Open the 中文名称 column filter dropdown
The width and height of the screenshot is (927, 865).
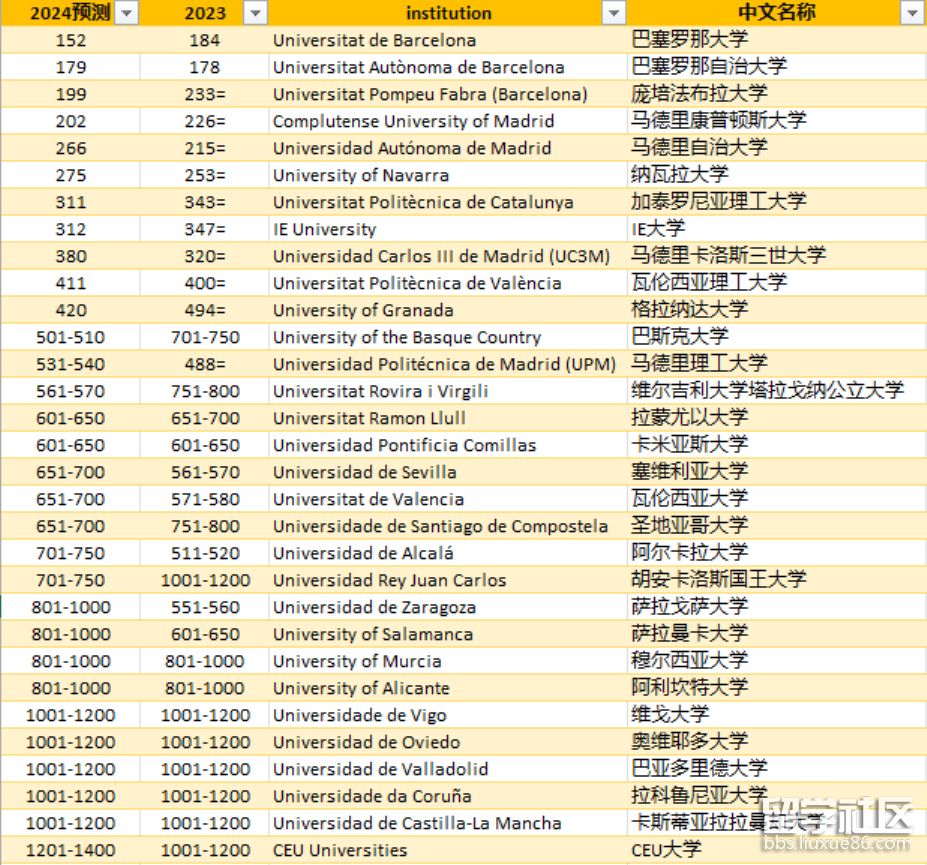[911, 13]
